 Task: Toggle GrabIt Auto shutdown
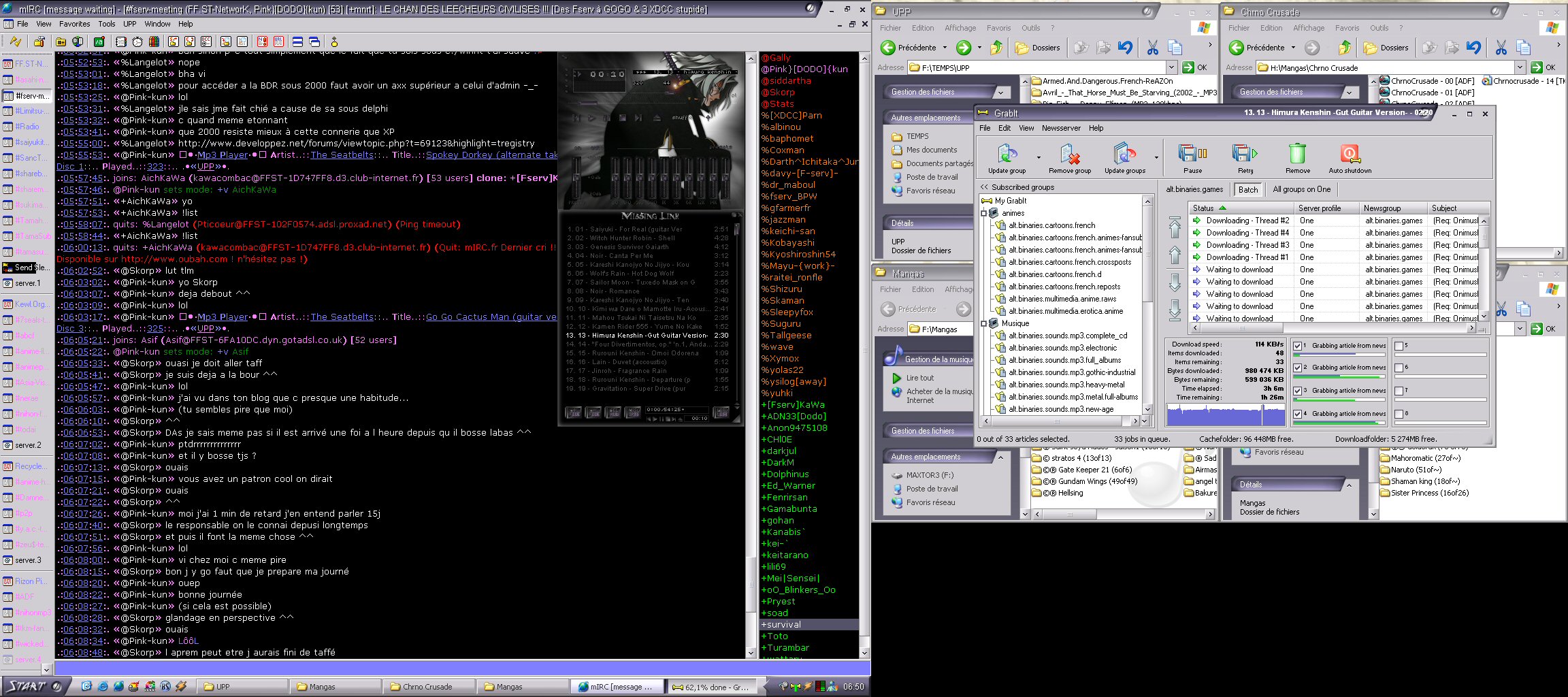(x=1350, y=159)
